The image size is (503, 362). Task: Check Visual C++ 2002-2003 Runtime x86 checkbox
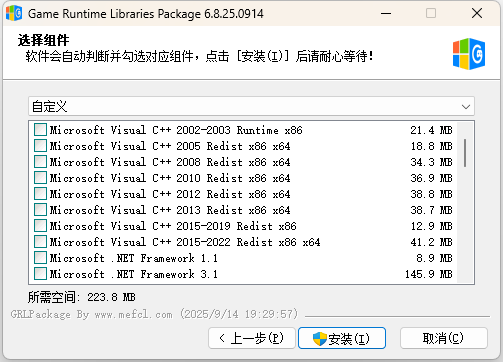(40, 129)
